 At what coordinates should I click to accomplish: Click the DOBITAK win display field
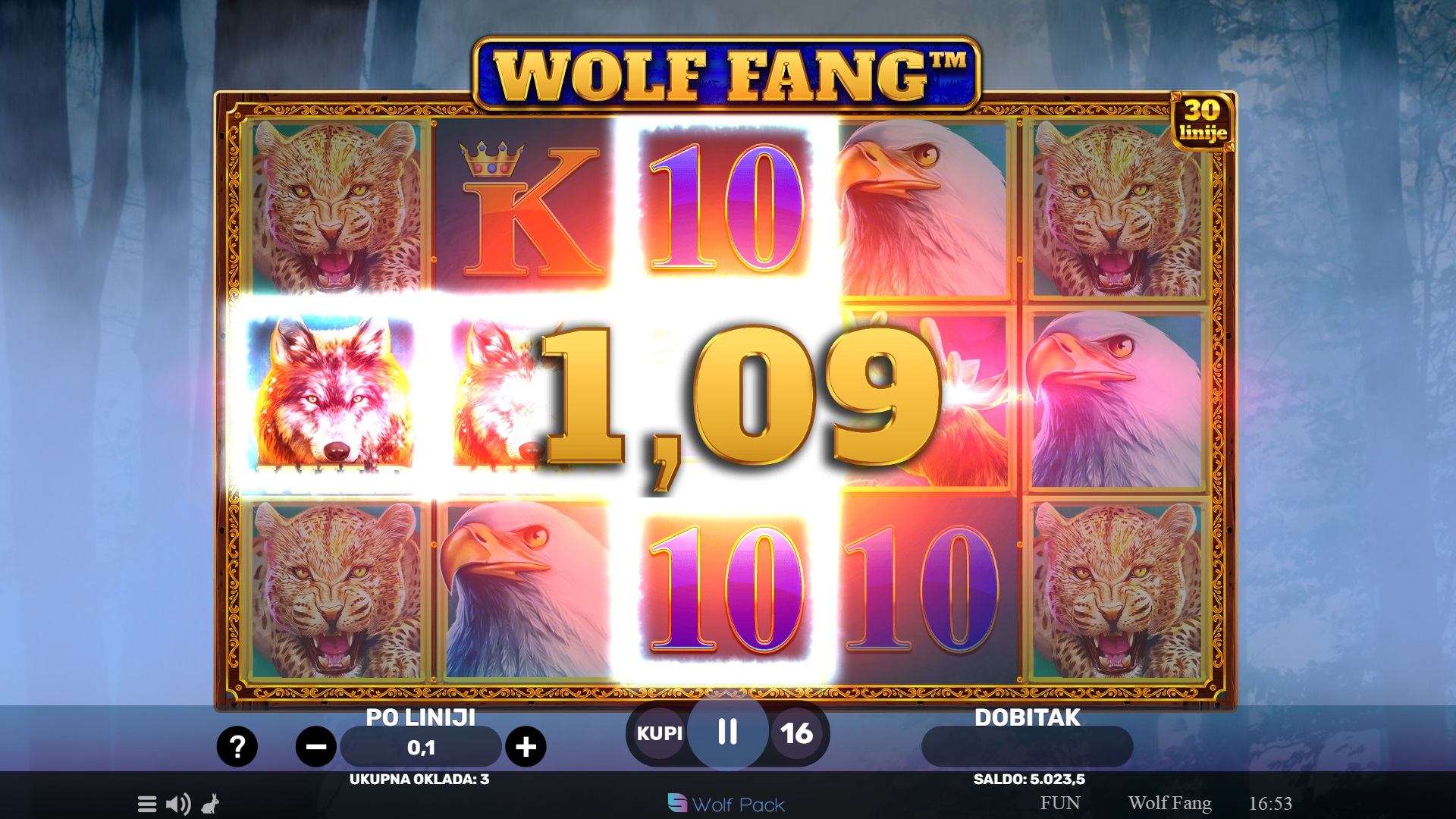point(1027,747)
